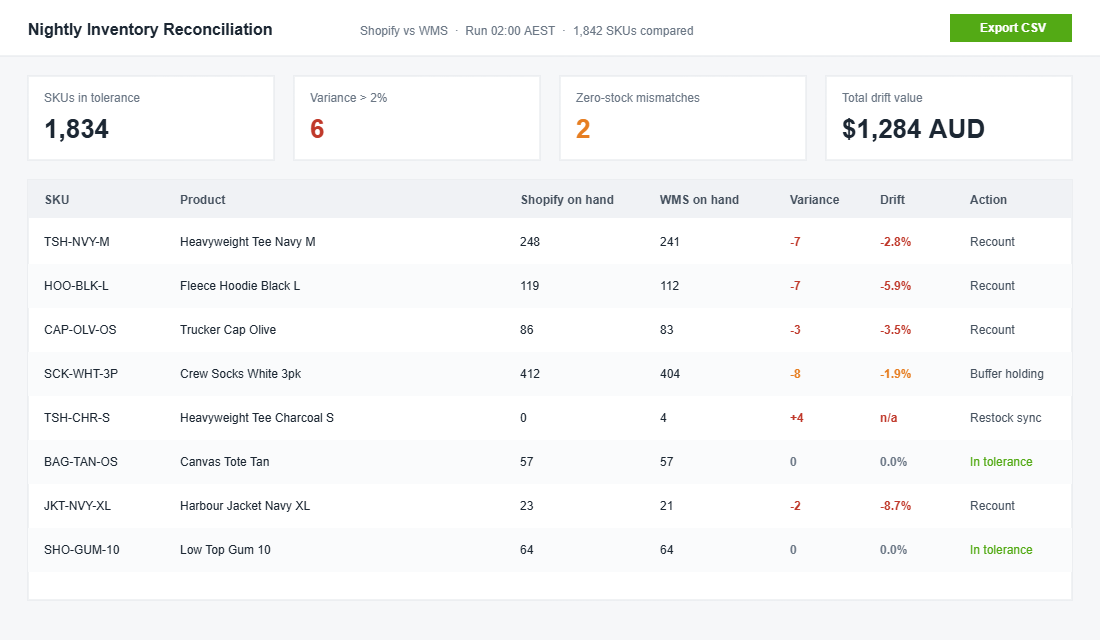Viewport: 1100px width, 640px height.
Task: Sort by the SKU column header
Action: (57, 199)
